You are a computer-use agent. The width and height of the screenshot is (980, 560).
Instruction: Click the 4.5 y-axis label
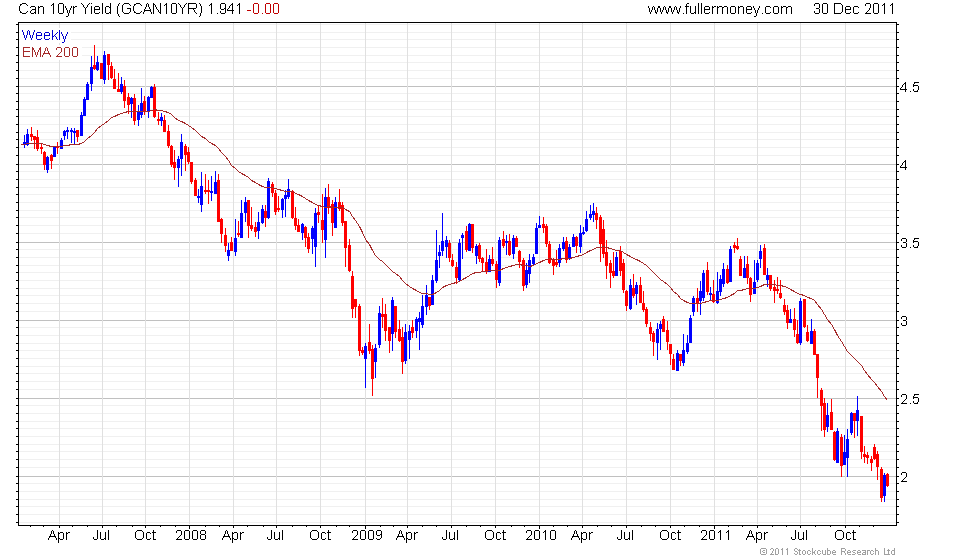(x=909, y=88)
